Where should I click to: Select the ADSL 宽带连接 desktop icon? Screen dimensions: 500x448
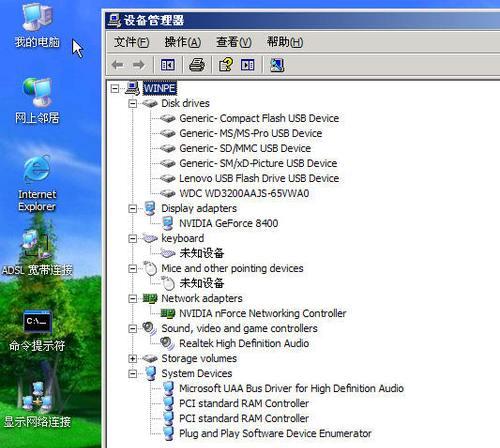coord(37,253)
